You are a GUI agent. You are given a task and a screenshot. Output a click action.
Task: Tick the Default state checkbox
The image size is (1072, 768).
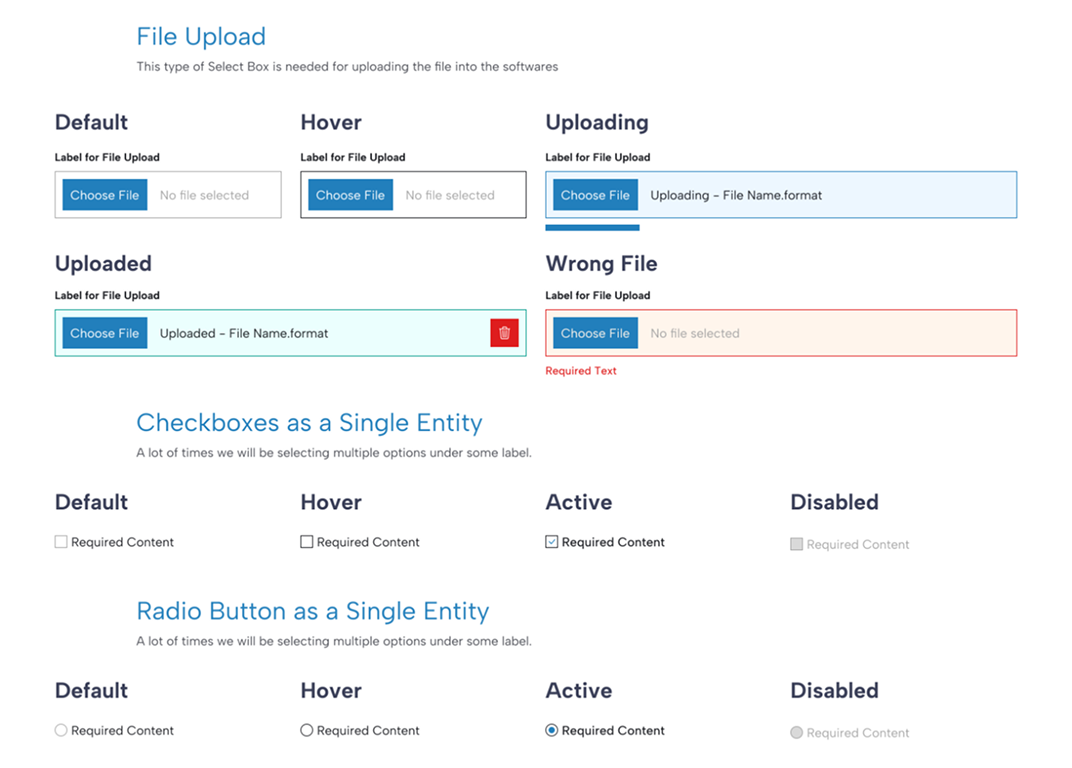[x=61, y=542]
